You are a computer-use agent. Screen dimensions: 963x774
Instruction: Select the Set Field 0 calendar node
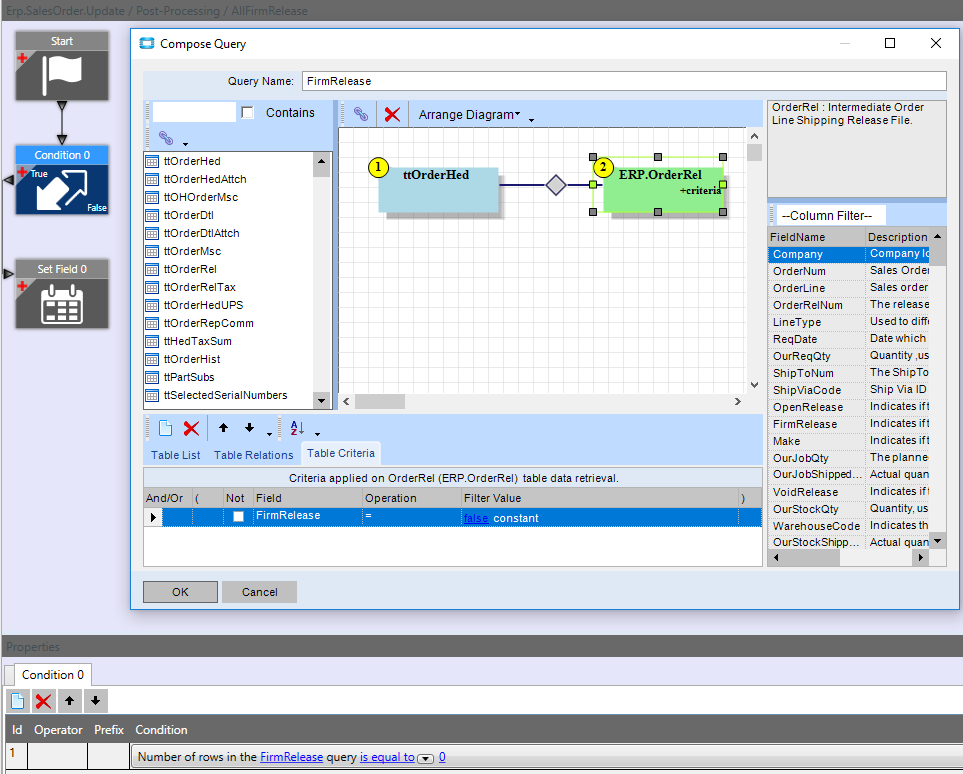(x=61, y=294)
